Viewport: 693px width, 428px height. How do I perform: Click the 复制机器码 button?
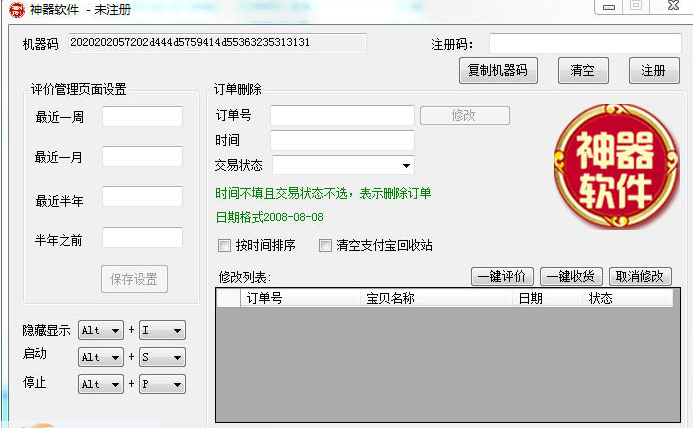coord(498,70)
